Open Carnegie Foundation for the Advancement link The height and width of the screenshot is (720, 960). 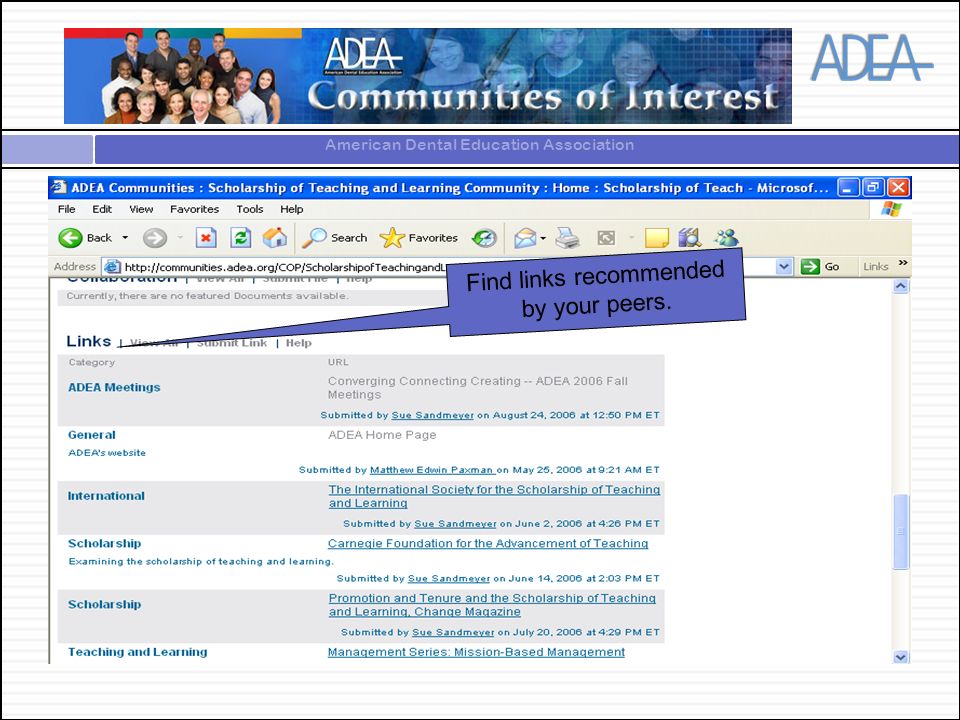(488, 544)
